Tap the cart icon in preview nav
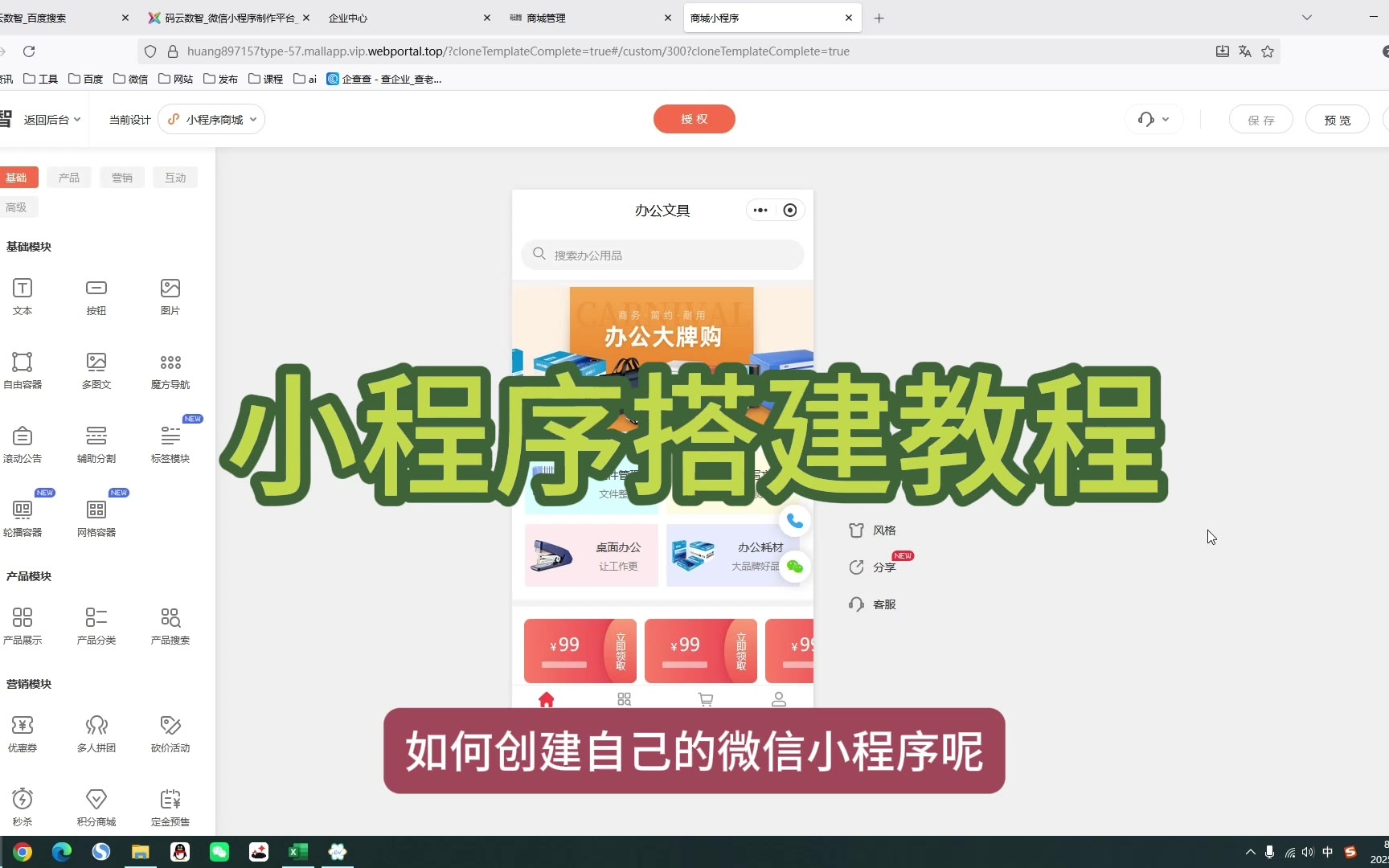Image resolution: width=1389 pixels, height=868 pixels. click(706, 699)
